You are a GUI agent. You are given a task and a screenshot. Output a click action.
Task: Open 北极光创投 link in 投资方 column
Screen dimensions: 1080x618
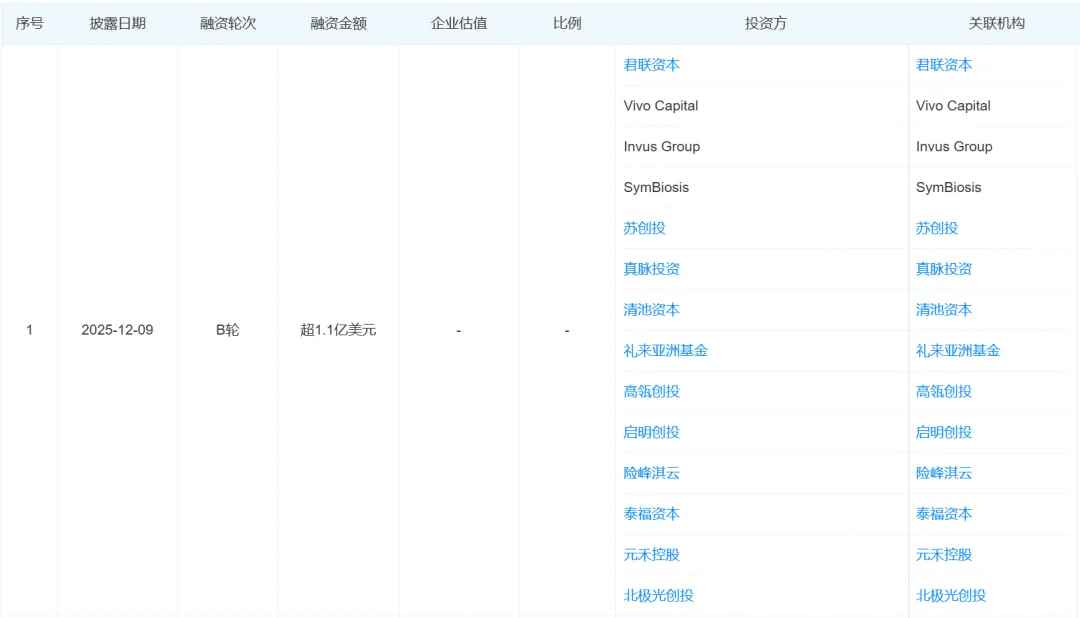[658, 595]
